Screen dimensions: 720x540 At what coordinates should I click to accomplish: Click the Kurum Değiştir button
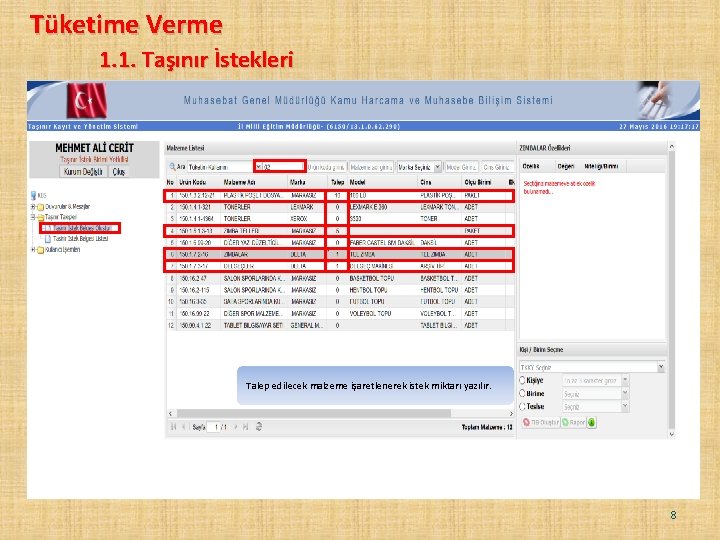[x=83, y=172]
